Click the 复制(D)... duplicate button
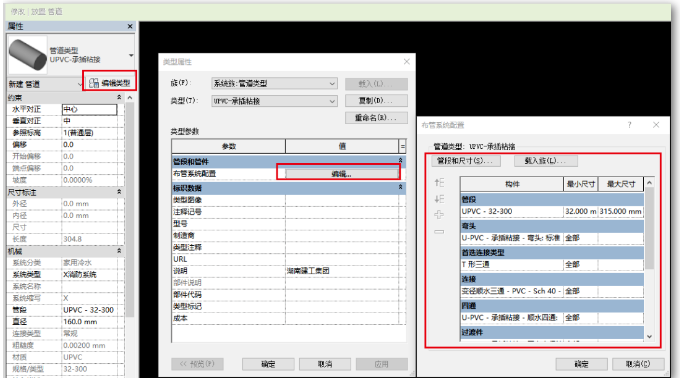The image size is (684, 378). 376,101
